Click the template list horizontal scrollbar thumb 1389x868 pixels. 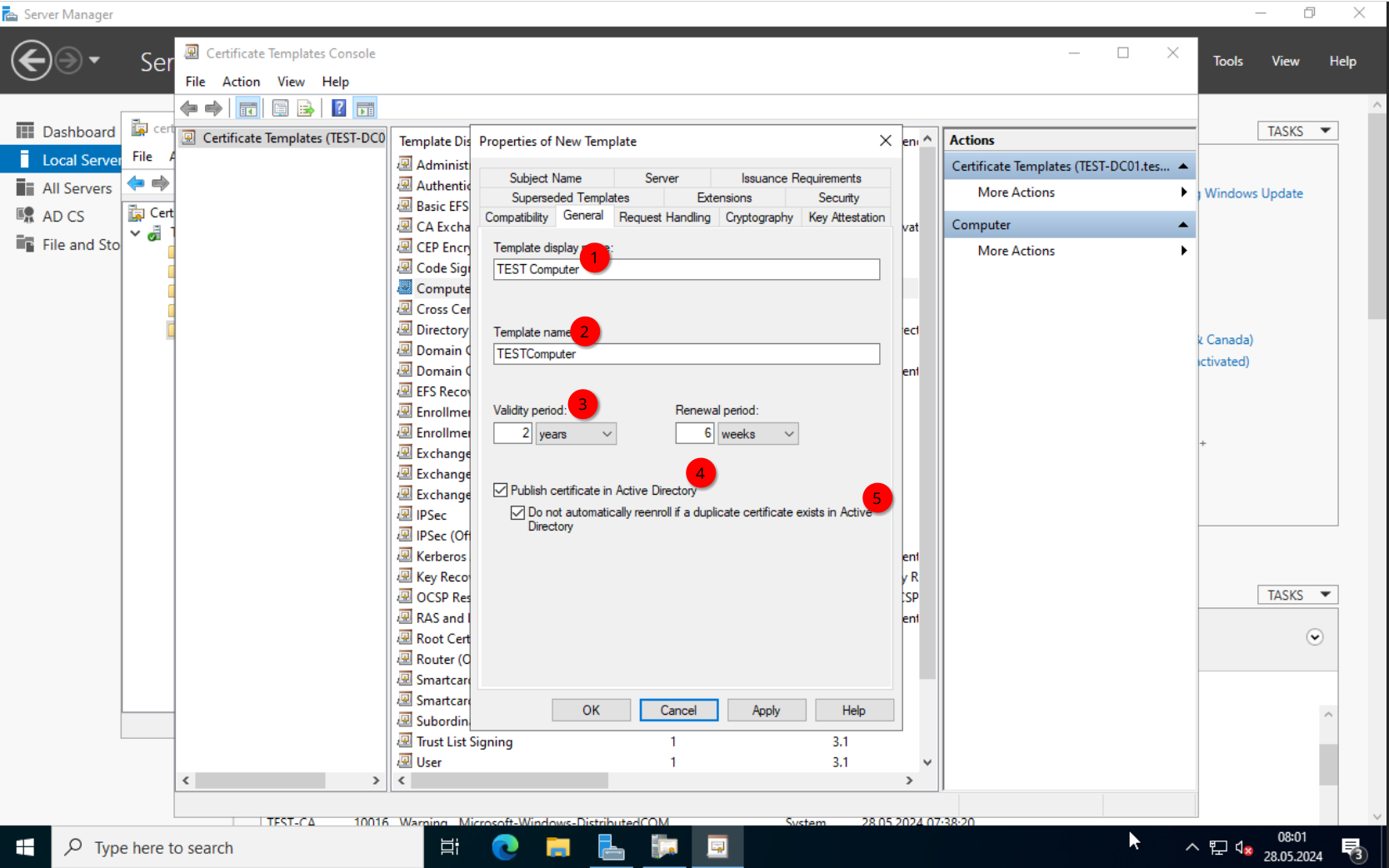coord(508,781)
